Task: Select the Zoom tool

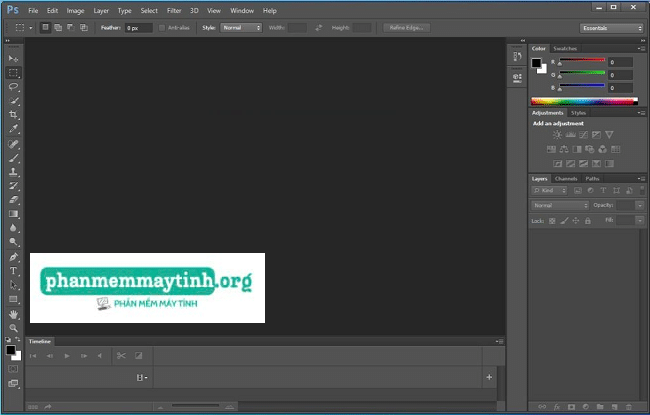Action: 14,328
